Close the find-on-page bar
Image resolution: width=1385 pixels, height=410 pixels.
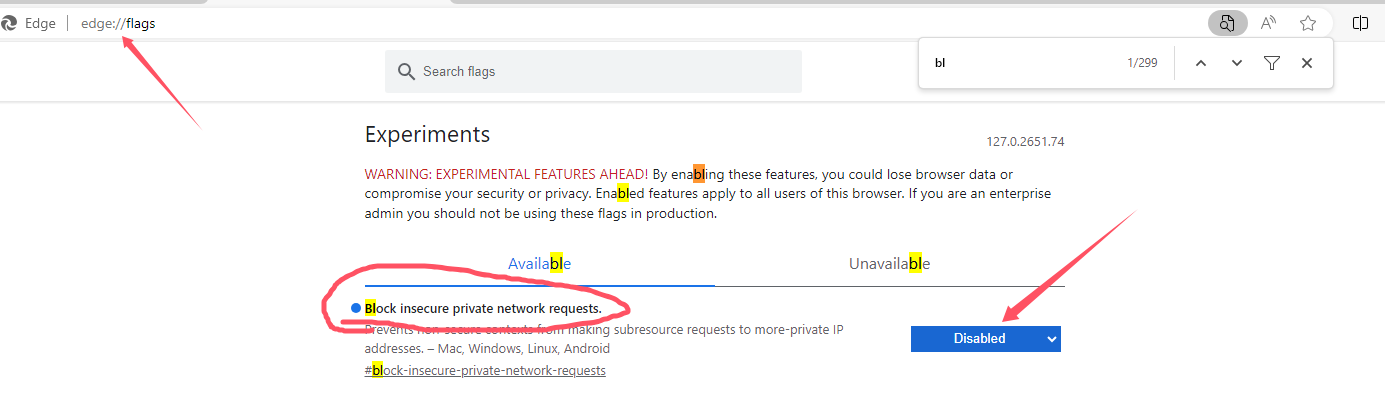tap(1306, 63)
